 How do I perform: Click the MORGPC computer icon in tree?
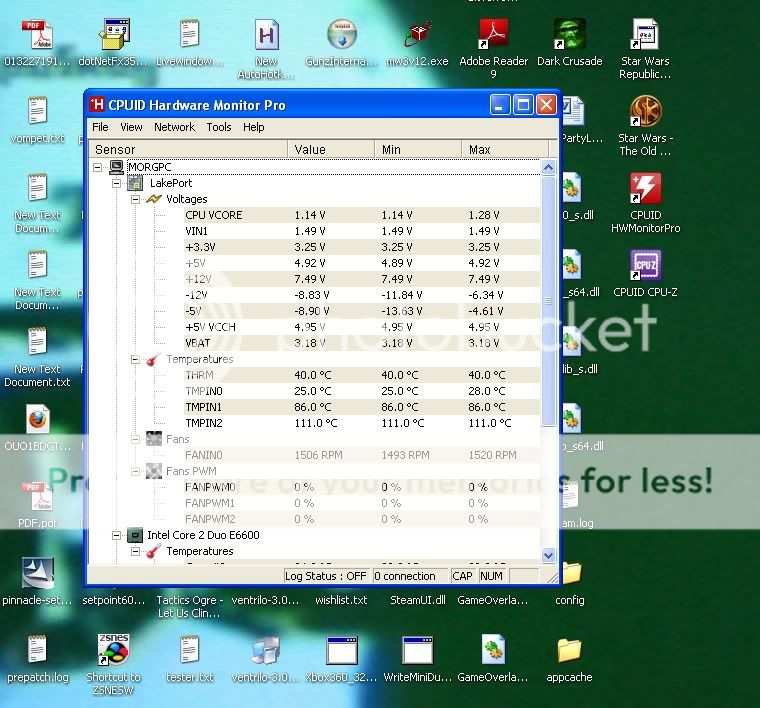pyautogui.click(x=116, y=167)
